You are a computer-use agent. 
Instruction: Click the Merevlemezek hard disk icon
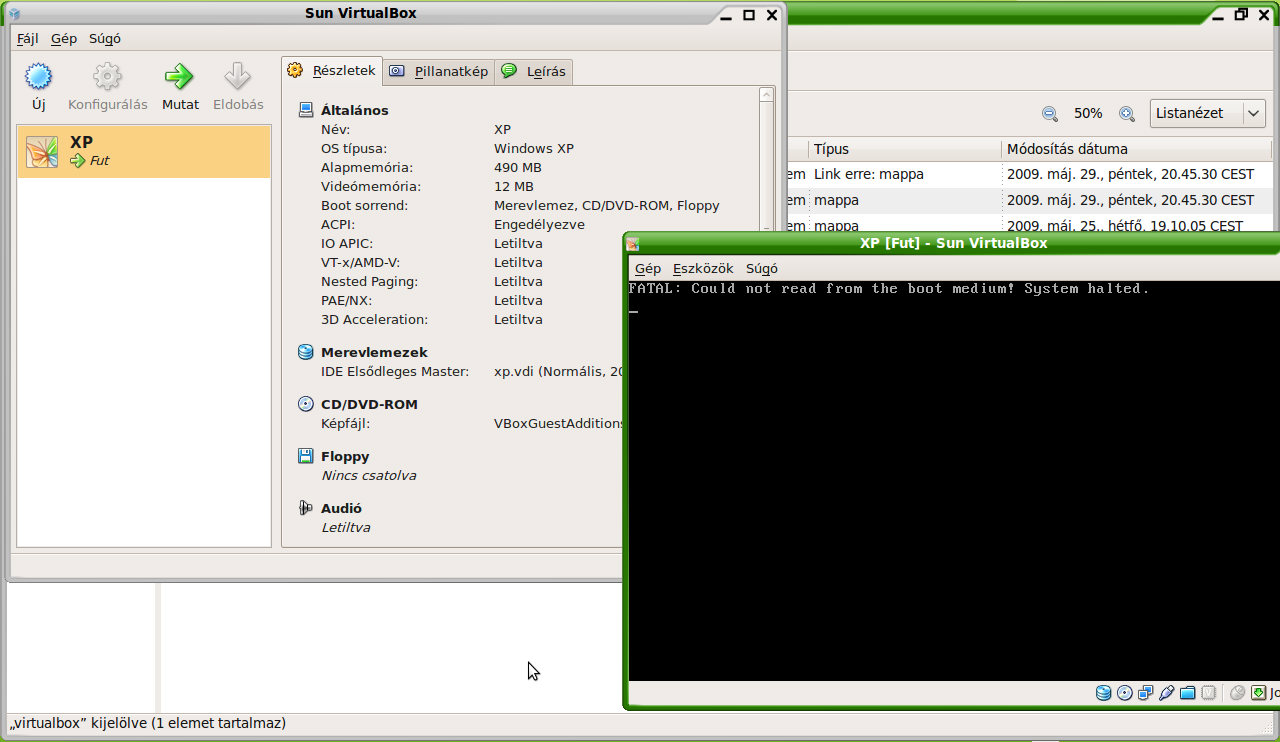tap(306, 352)
